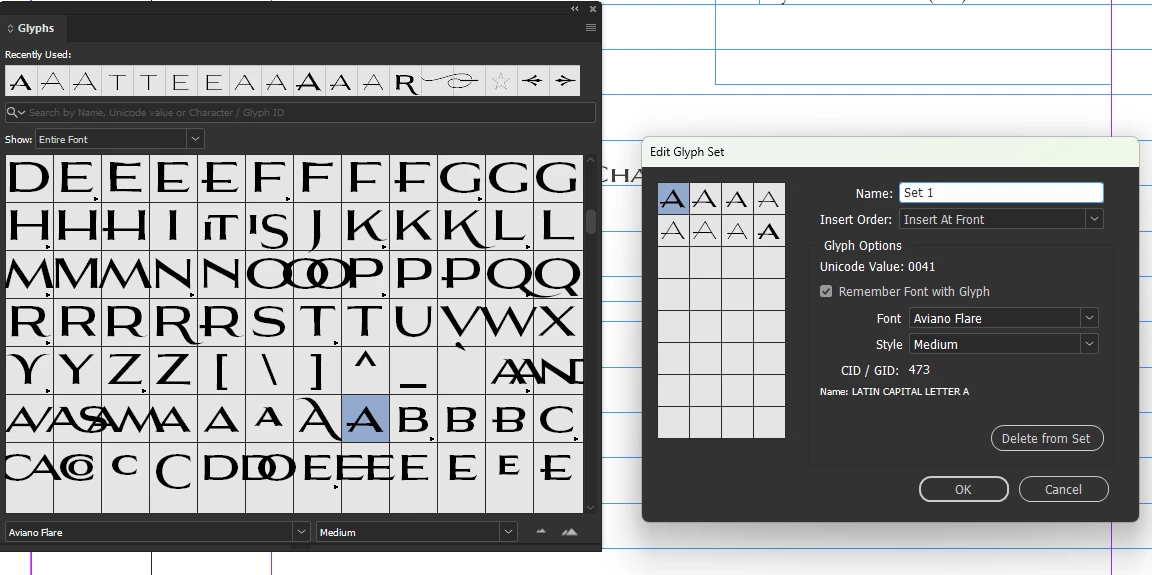The height and width of the screenshot is (575, 1152).
Task: Click OK in Edit Glyph Set dialog
Action: [x=963, y=489]
